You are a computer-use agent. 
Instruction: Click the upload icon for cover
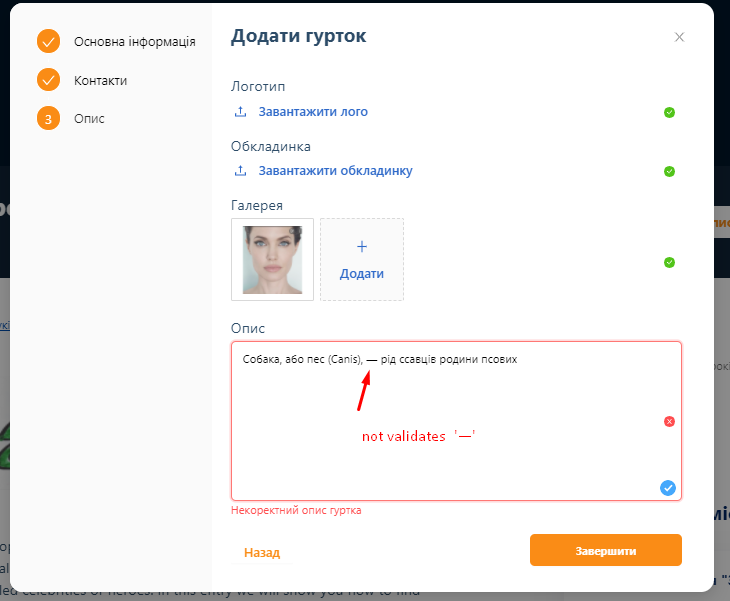tap(240, 171)
